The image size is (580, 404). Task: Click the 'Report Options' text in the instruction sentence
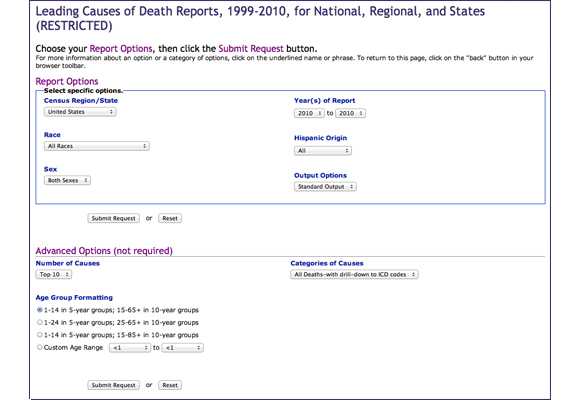click(121, 48)
